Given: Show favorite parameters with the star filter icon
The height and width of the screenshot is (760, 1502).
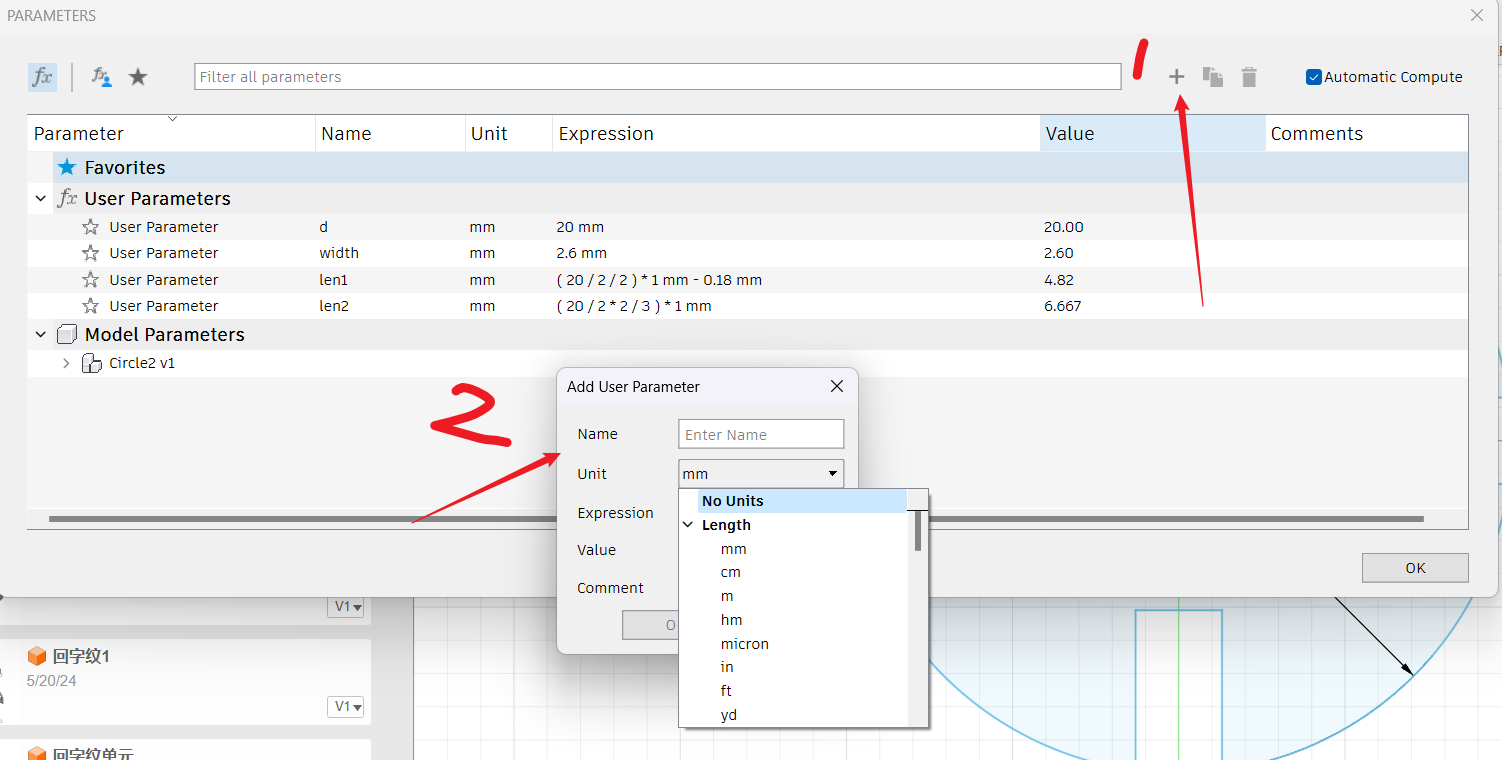Looking at the screenshot, I should (138, 77).
